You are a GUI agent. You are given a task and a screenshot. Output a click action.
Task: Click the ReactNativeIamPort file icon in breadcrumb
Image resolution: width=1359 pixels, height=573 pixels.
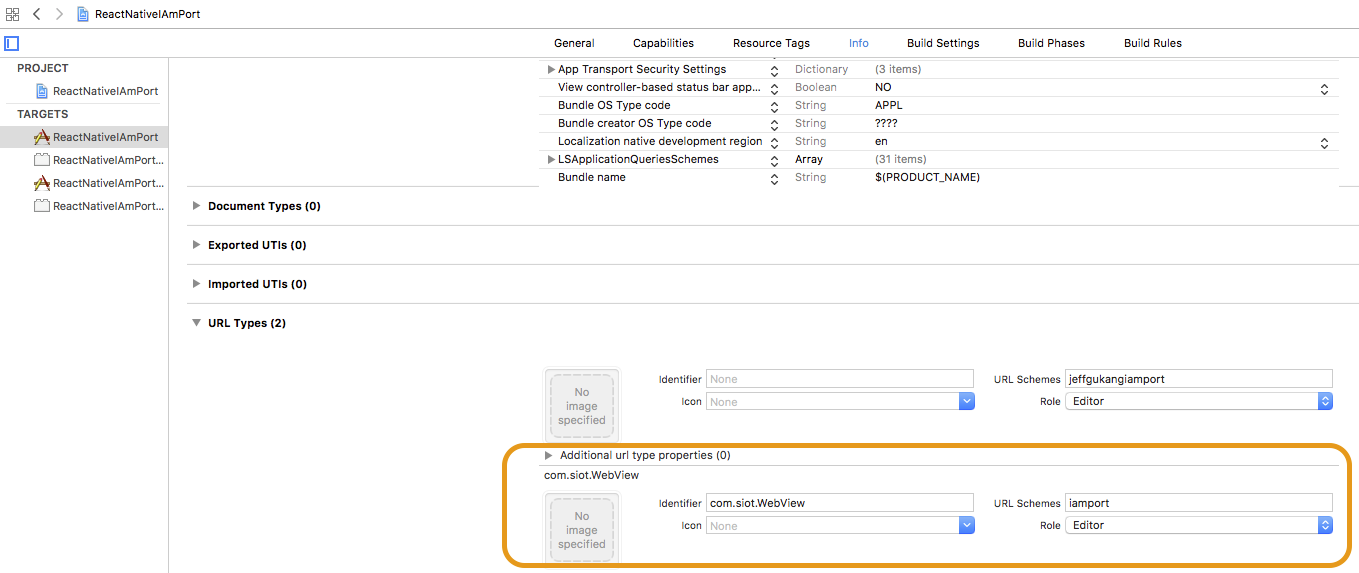(83, 14)
